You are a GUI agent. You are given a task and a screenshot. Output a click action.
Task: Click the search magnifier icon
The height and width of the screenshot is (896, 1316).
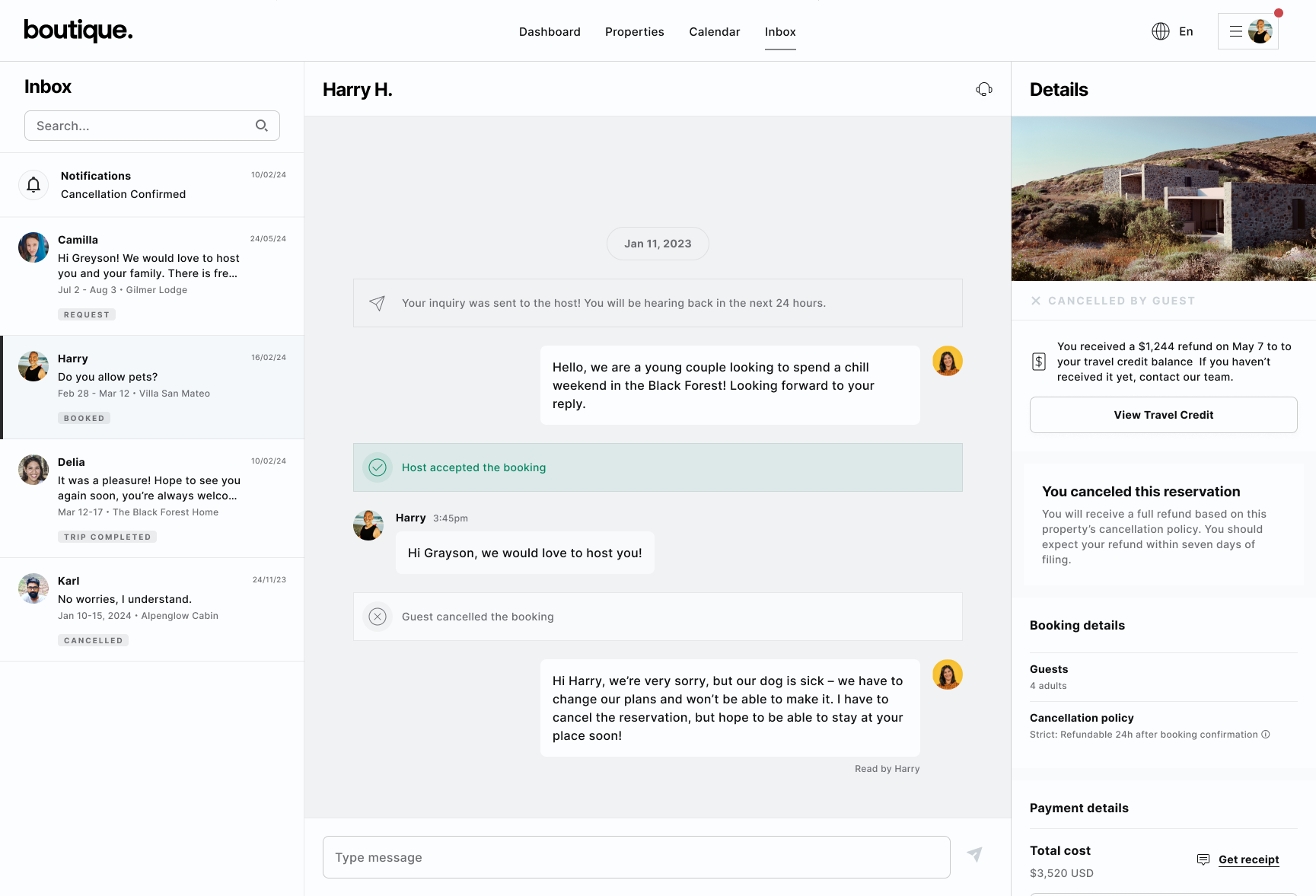(262, 126)
